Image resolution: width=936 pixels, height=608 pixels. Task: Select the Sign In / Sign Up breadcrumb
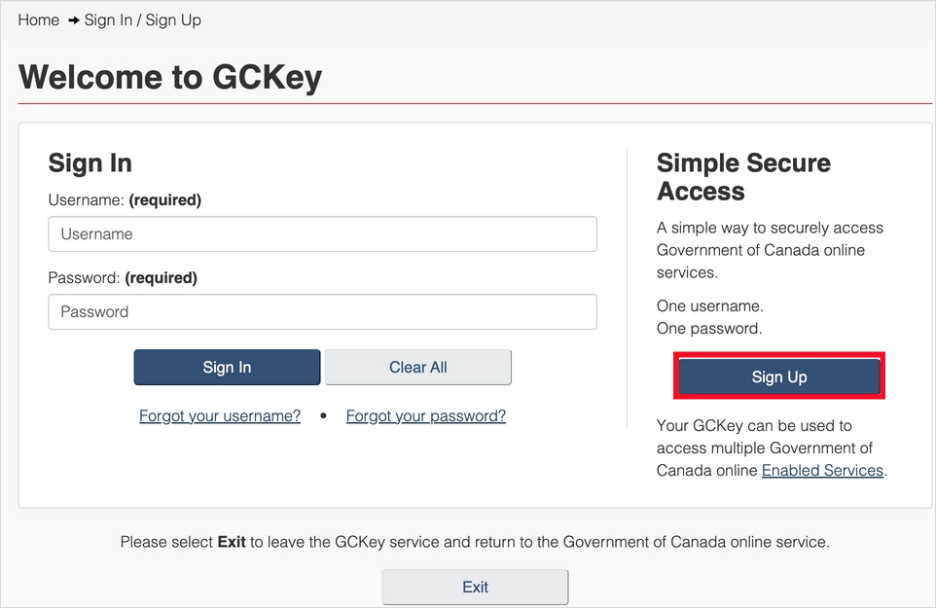(x=142, y=20)
